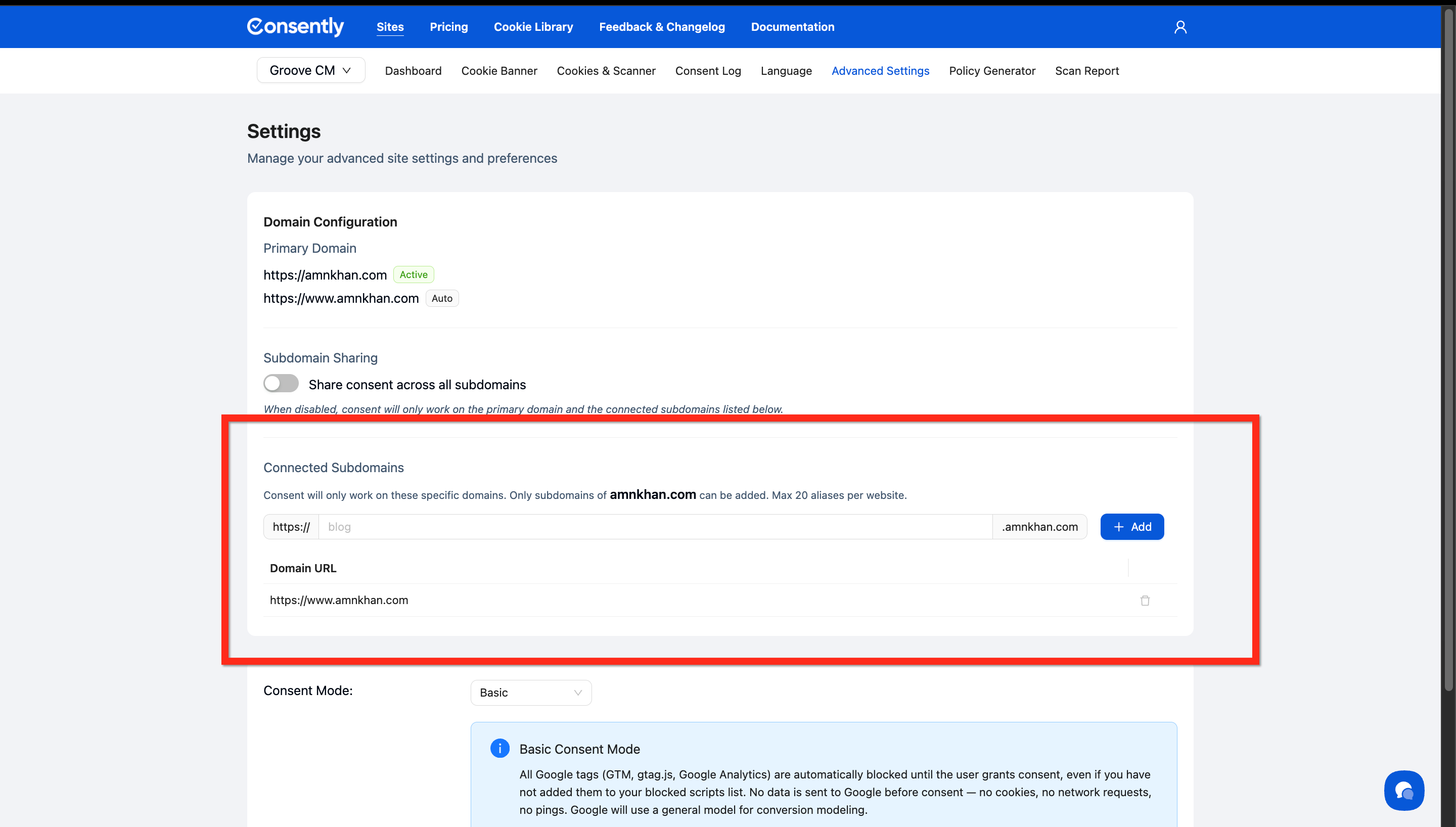Open Feedback & Changelog link

(662, 27)
